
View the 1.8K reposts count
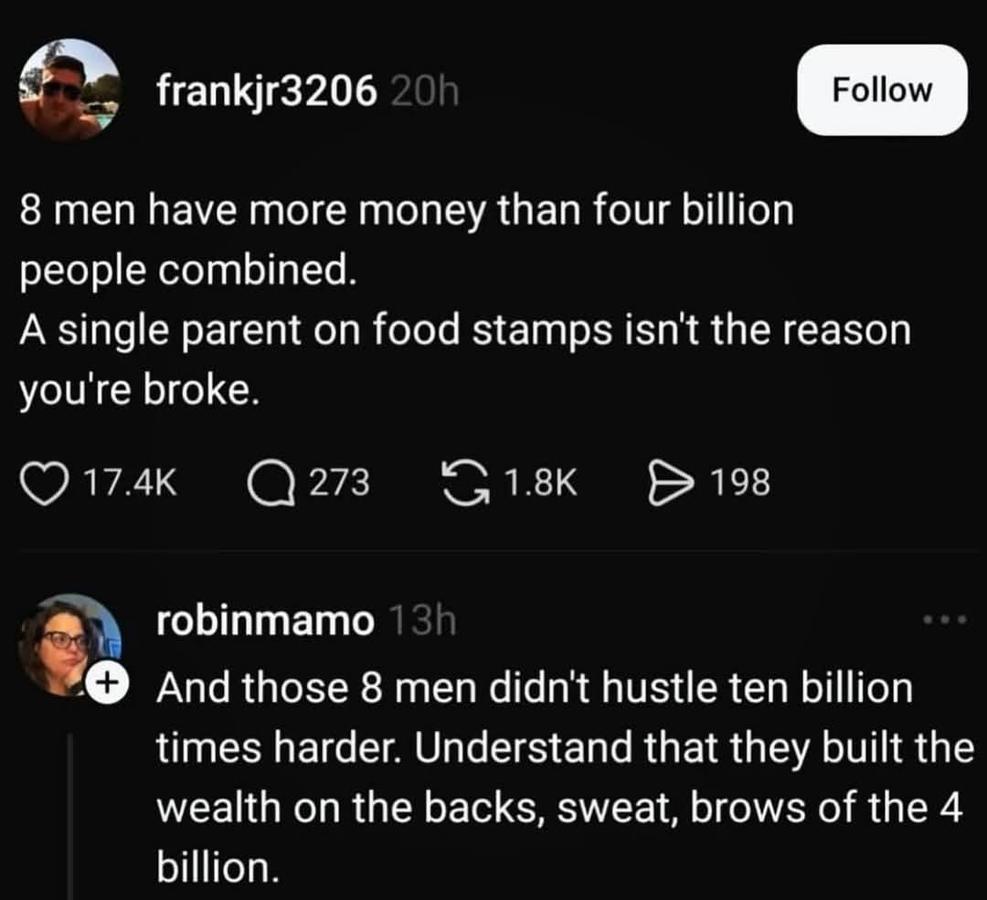tap(541, 484)
